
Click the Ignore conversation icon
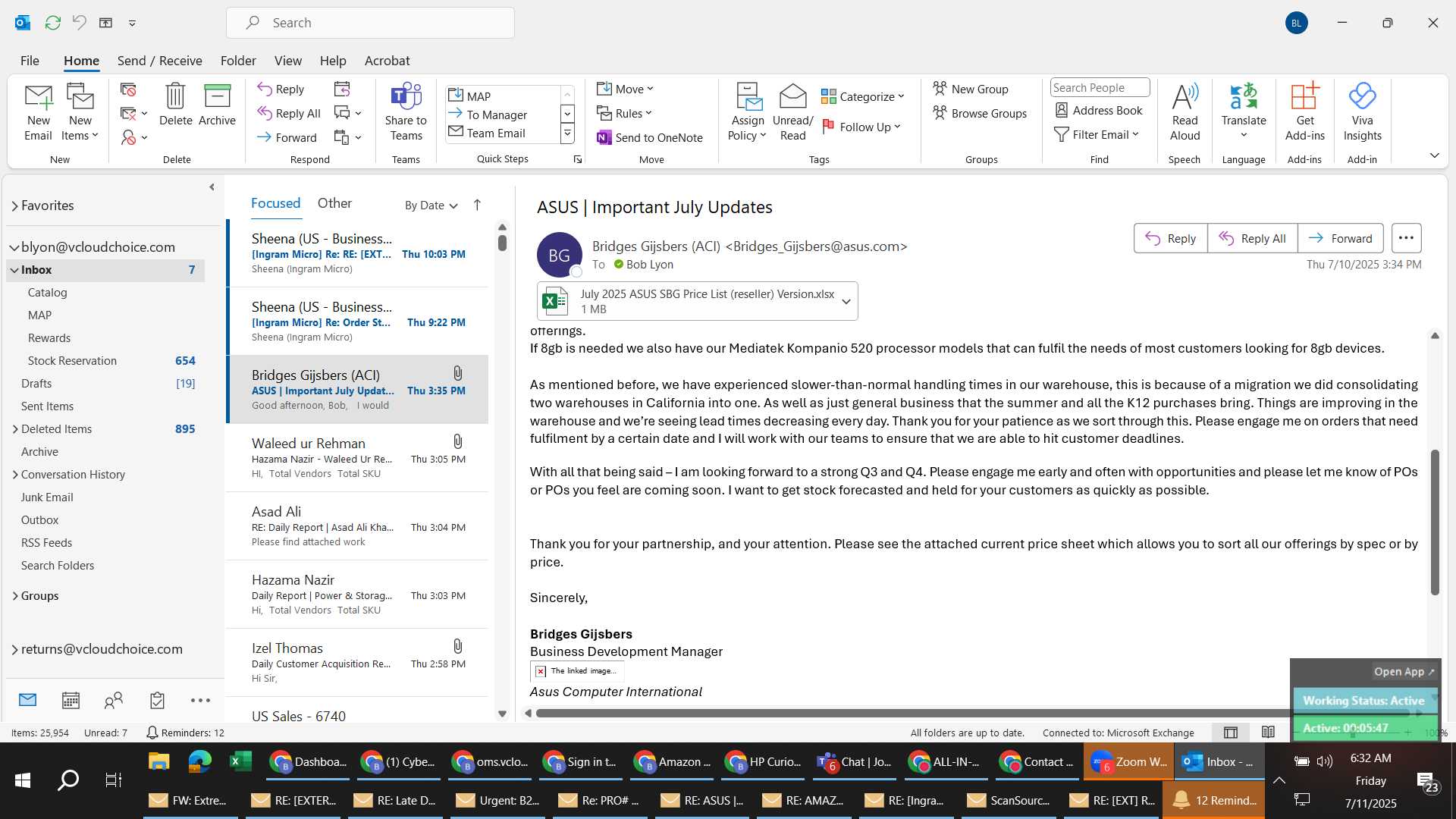coord(128,89)
